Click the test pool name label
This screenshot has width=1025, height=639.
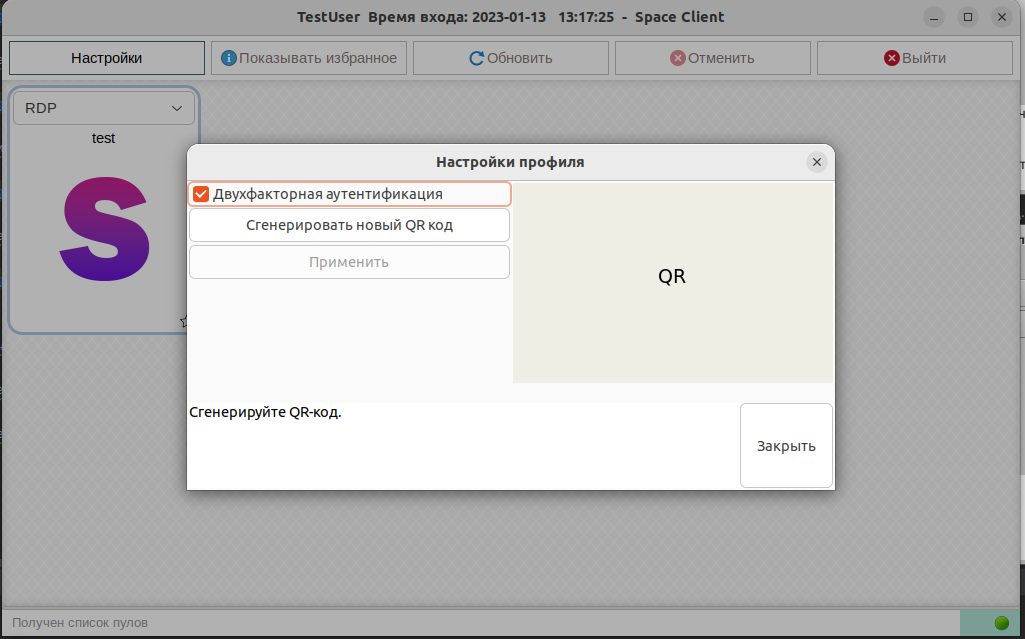pos(104,138)
